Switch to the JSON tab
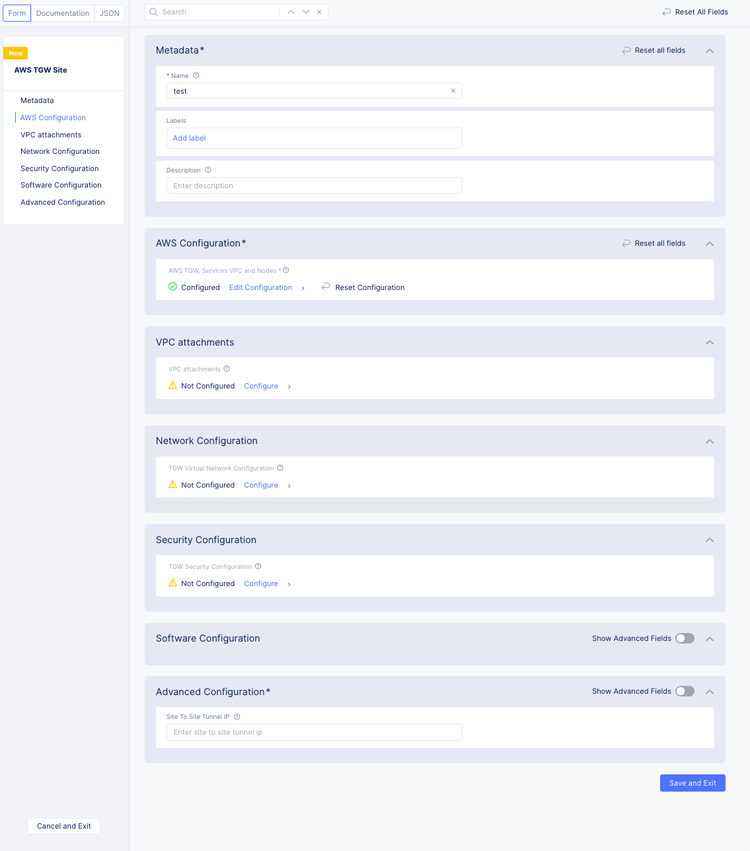 [x=110, y=13]
